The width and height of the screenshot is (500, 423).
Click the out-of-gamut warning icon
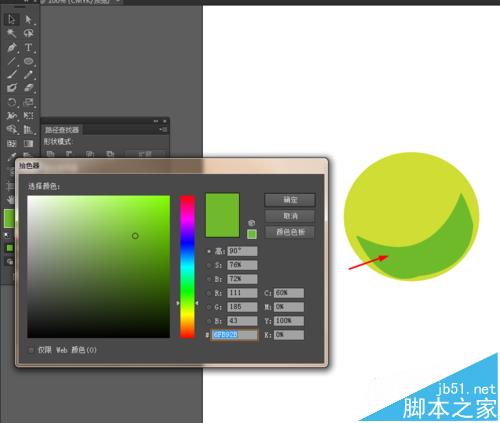click(x=252, y=223)
